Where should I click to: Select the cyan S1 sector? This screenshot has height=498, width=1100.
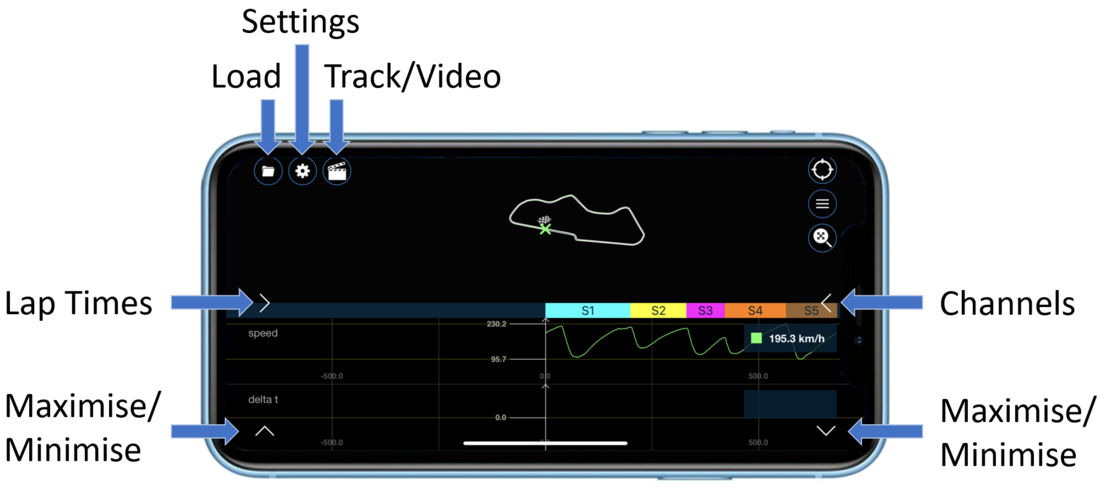[588, 310]
